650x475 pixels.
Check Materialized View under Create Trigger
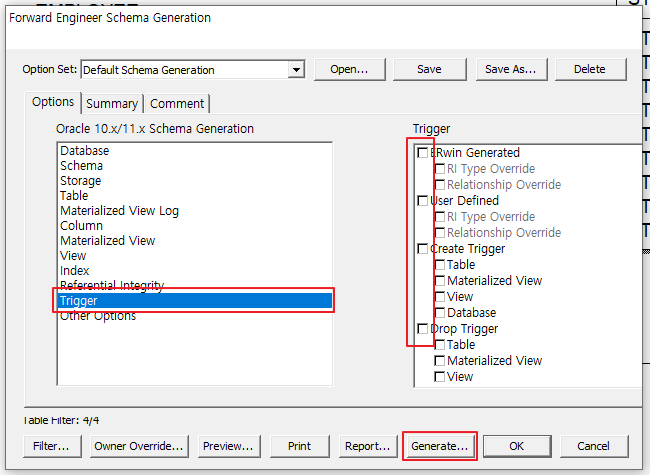coord(439,281)
